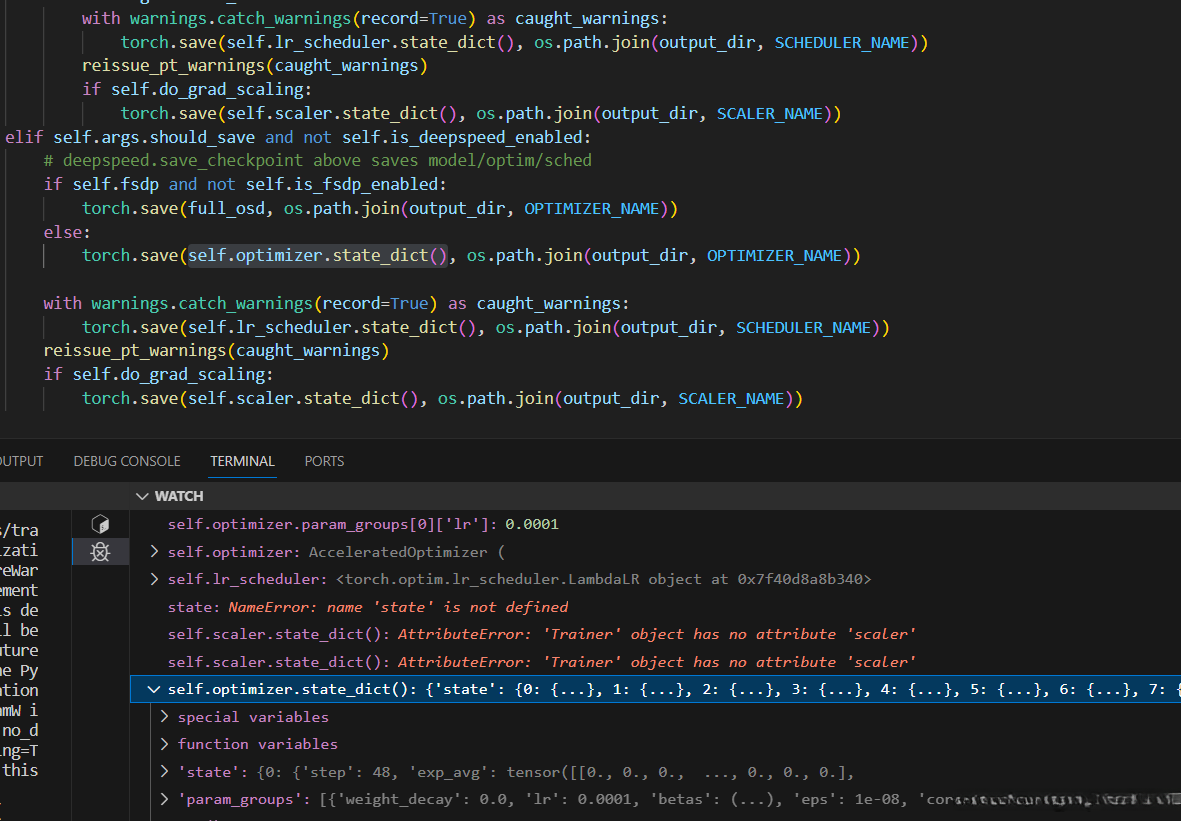Click the bottom reissue_pt_warnings(caught_warnings) line
The height and width of the screenshot is (821, 1181).
click(x=216, y=351)
